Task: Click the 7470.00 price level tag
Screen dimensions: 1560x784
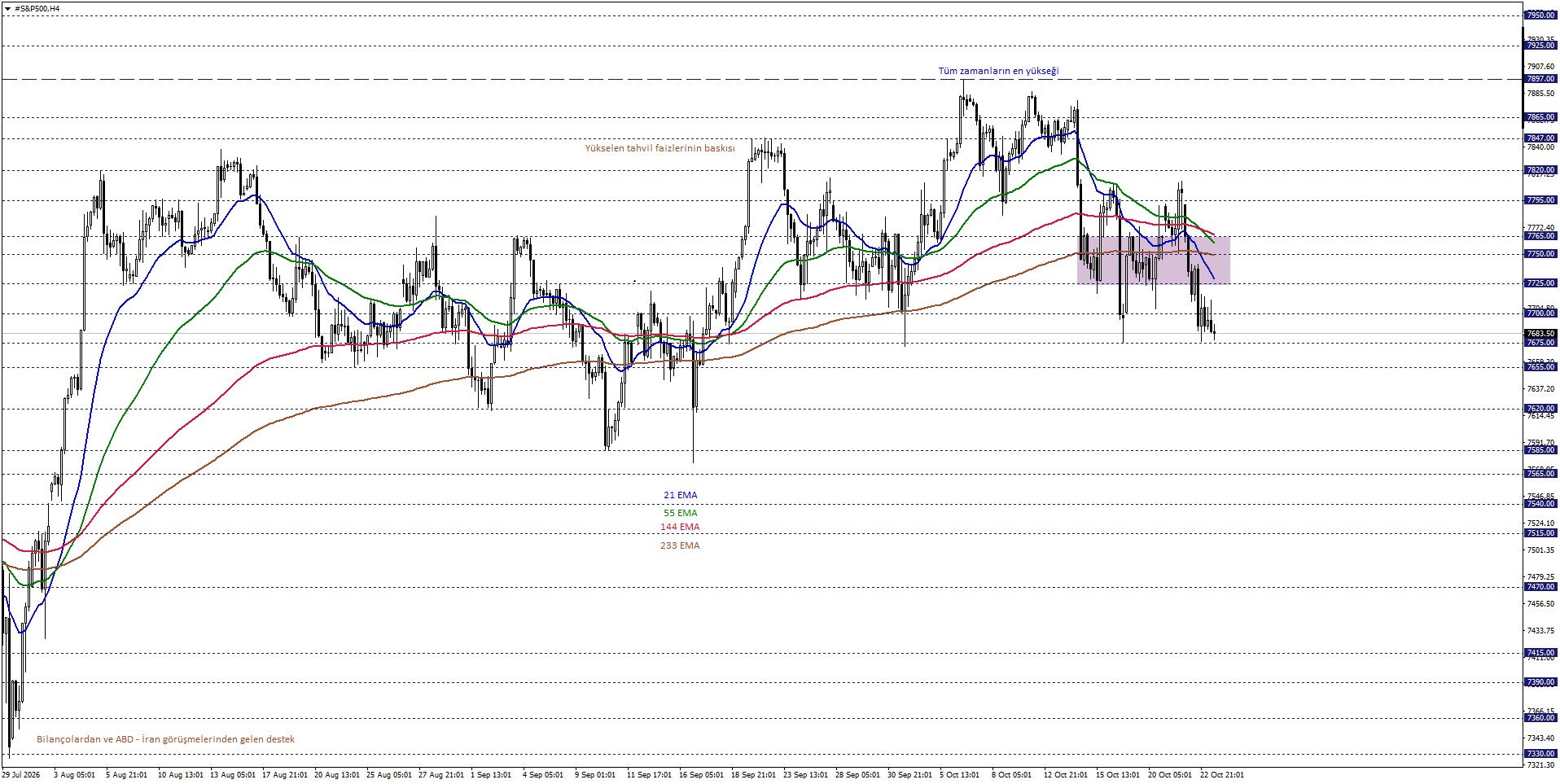Action: click(1540, 587)
